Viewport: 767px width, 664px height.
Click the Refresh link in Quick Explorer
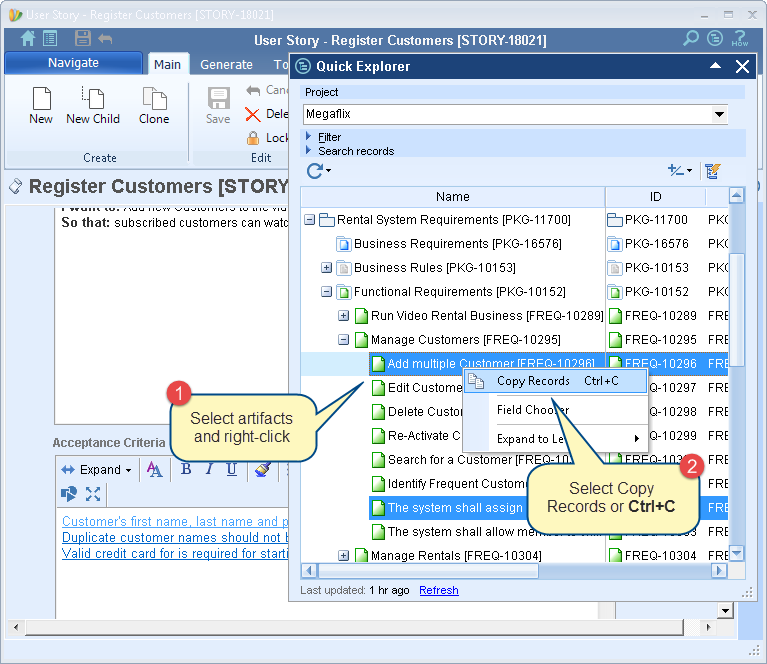pos(439,590)
